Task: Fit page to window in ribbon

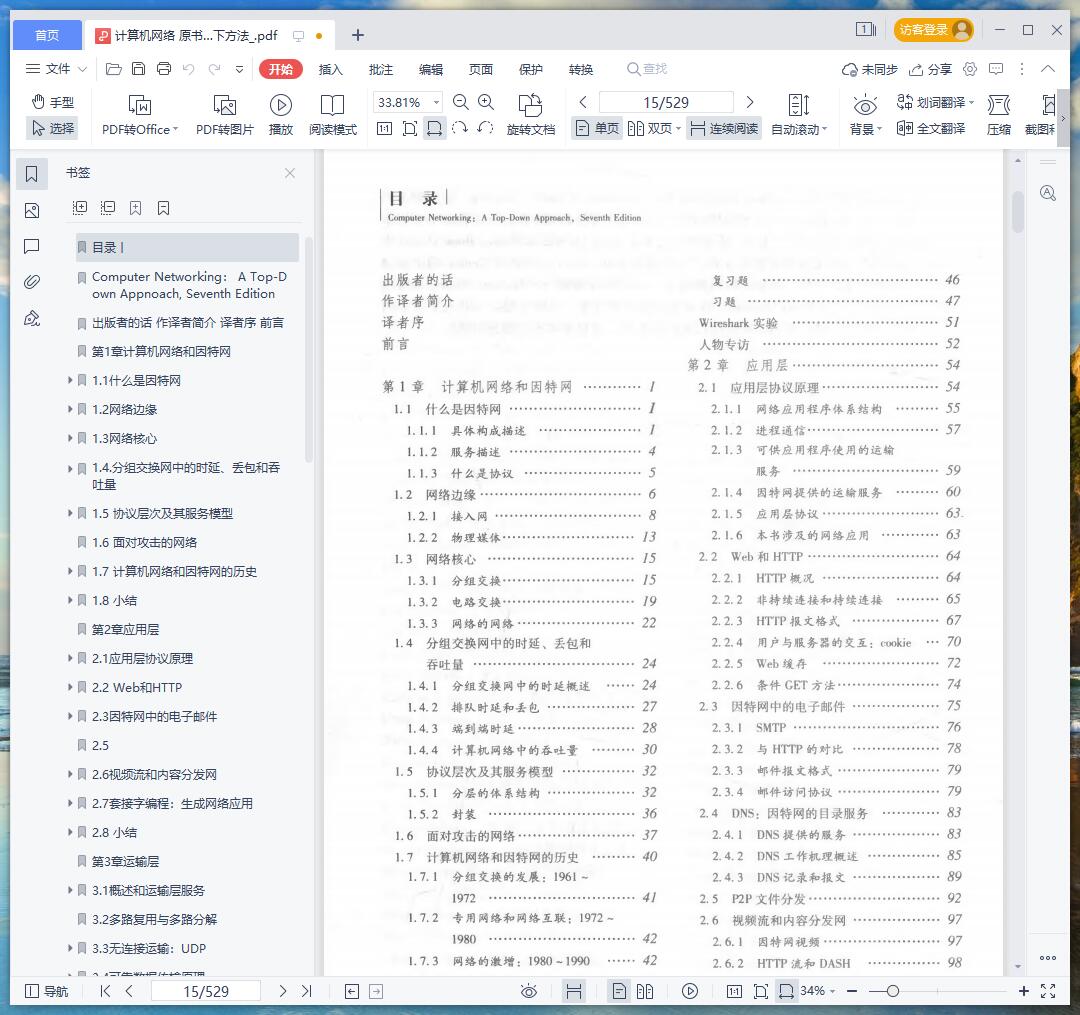Action: 410,129
